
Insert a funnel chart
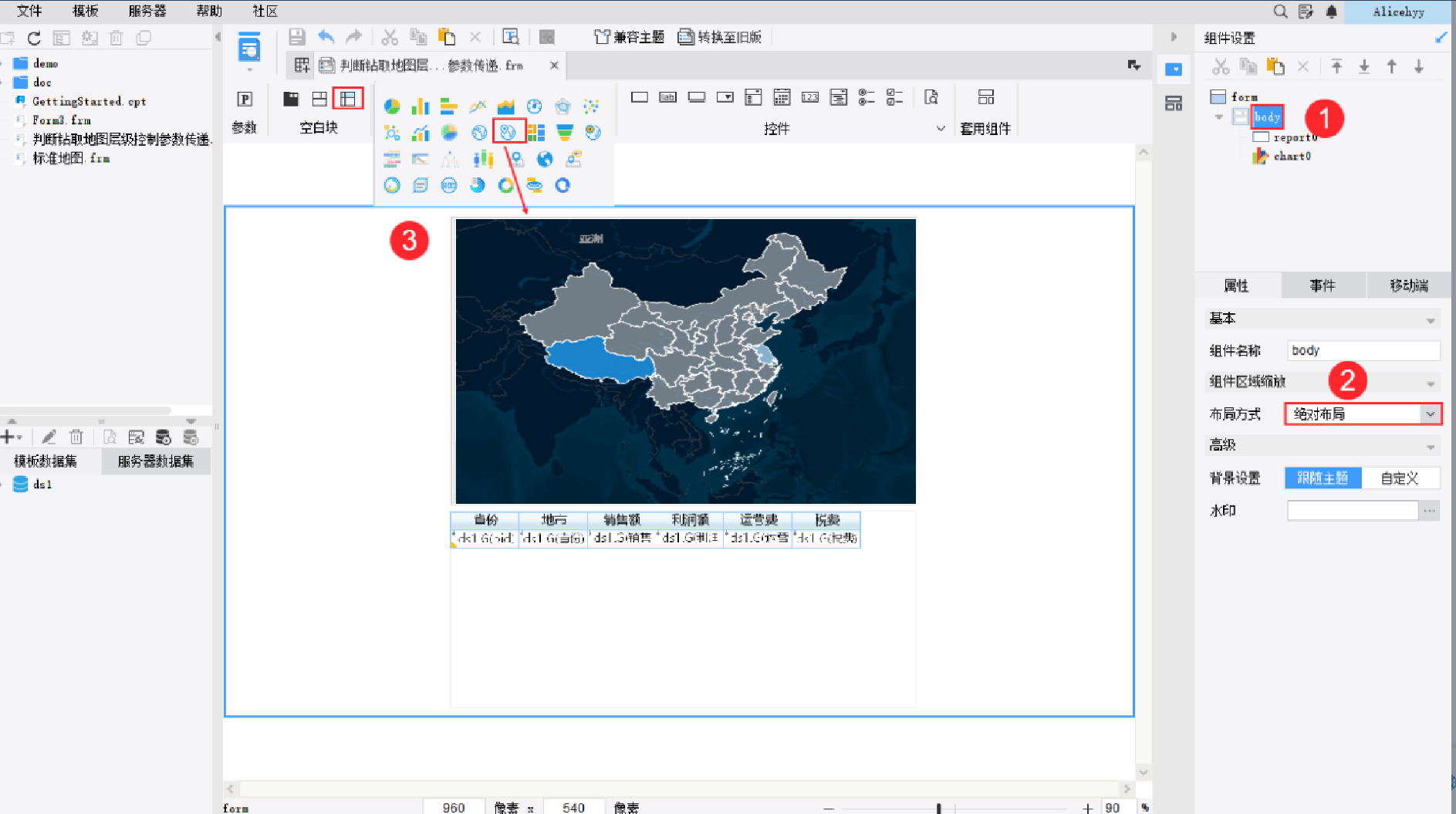click(x=565, y=133)
